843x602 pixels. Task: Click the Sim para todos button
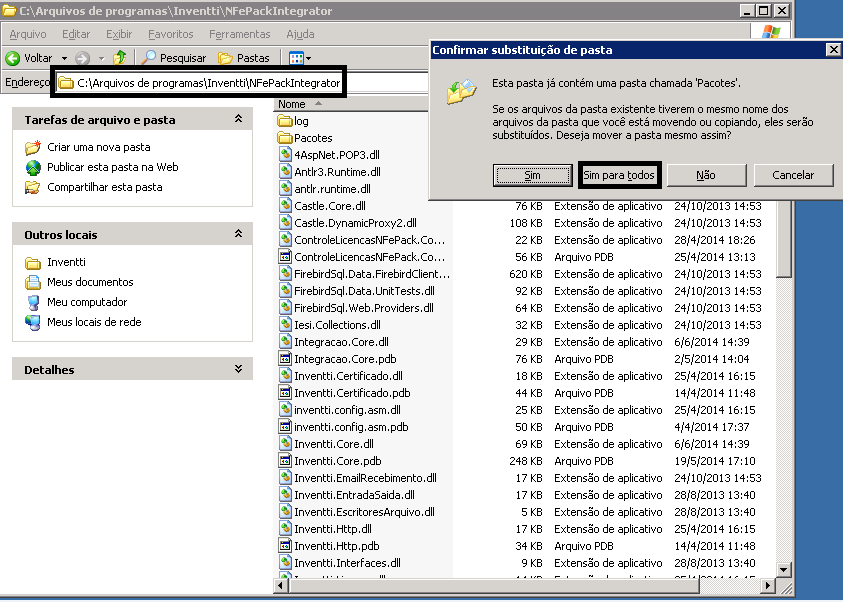pos(619,175)
